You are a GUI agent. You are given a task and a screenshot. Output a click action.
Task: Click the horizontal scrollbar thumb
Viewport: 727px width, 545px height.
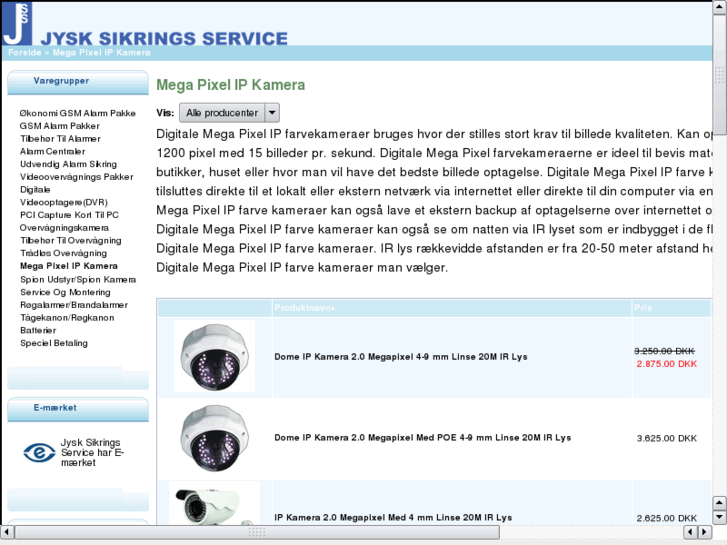click(x=257, y=532)
